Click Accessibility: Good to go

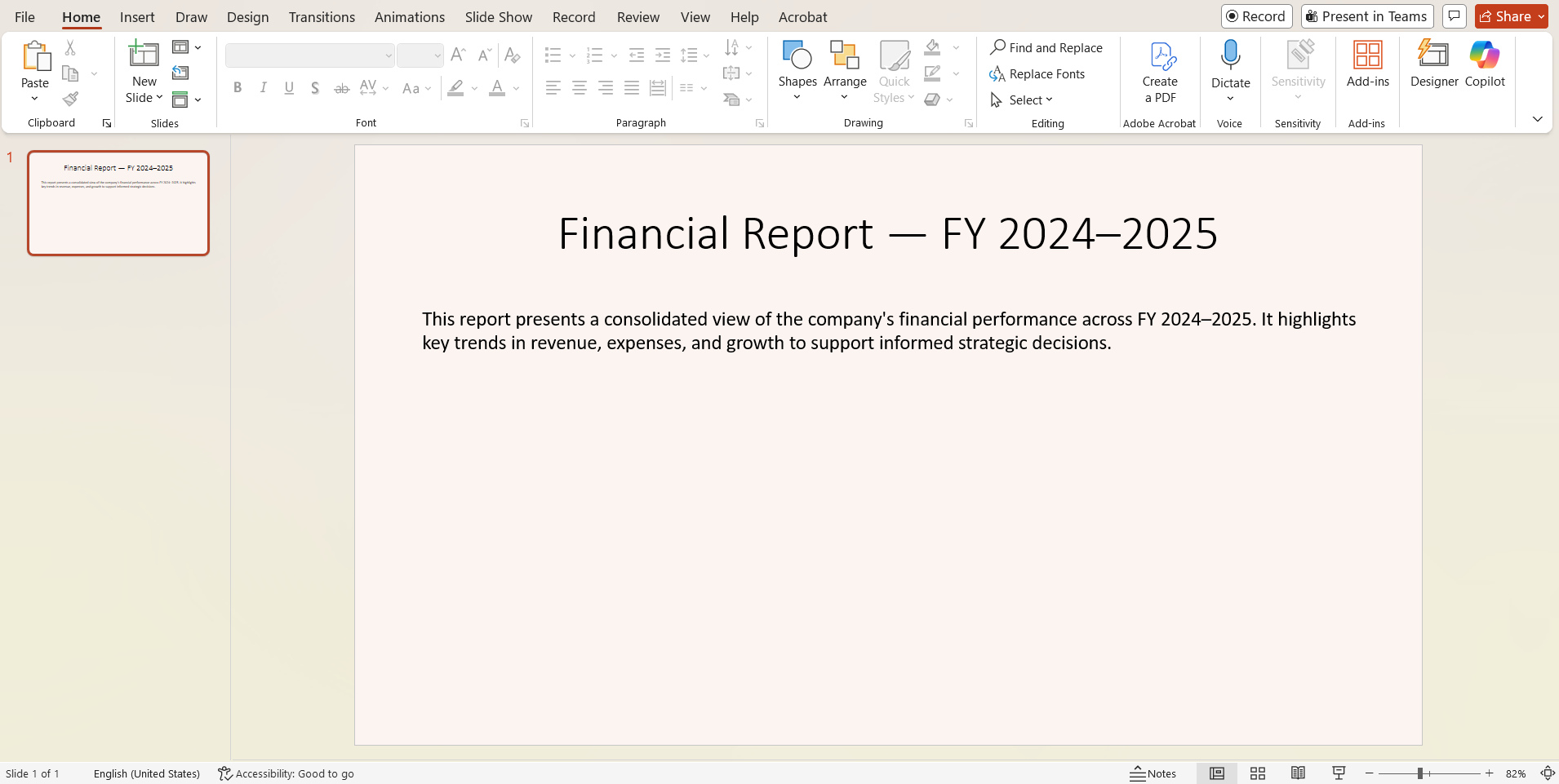click(x=286, y=773)
